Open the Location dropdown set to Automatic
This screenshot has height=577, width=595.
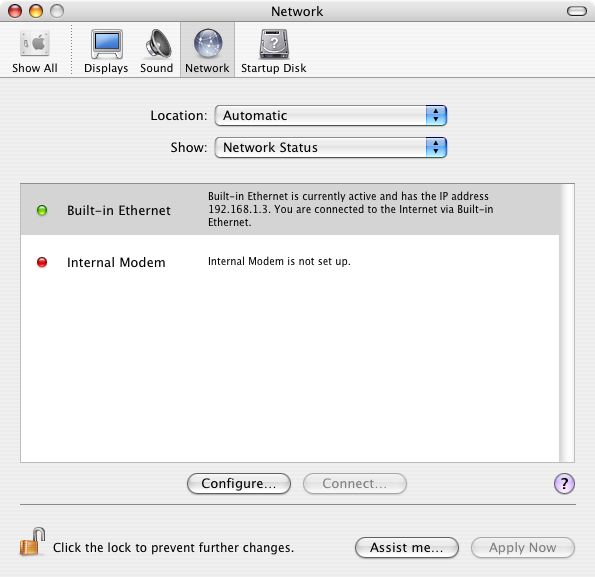point(331,116)
